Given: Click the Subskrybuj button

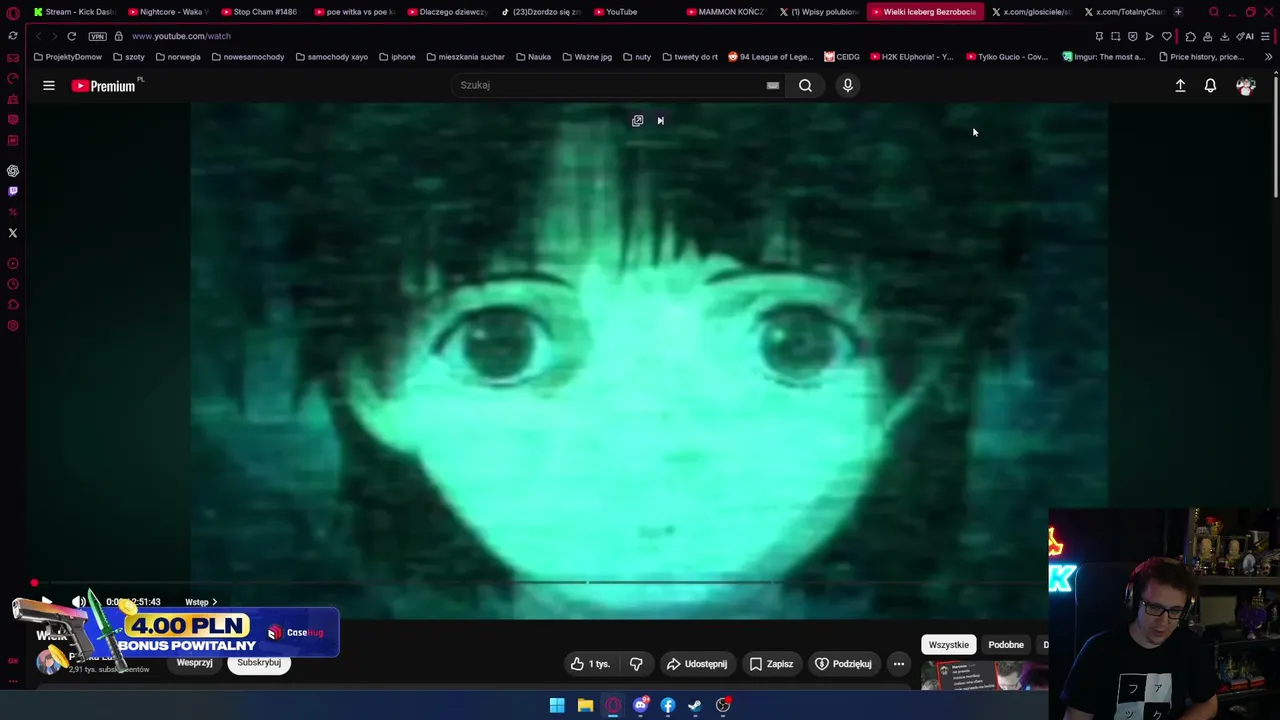Looking at the screenshot, I should pos(259,663).
